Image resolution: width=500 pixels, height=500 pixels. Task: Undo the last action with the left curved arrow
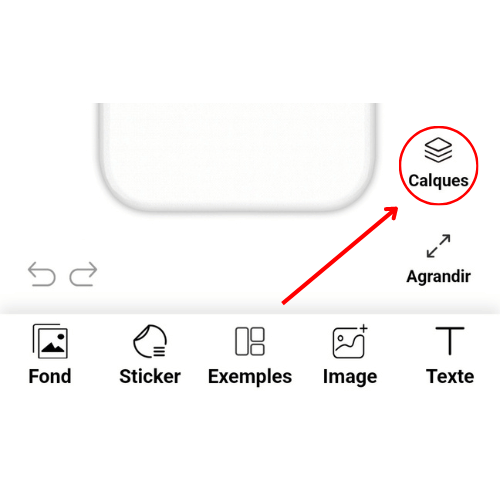(42, 274)
